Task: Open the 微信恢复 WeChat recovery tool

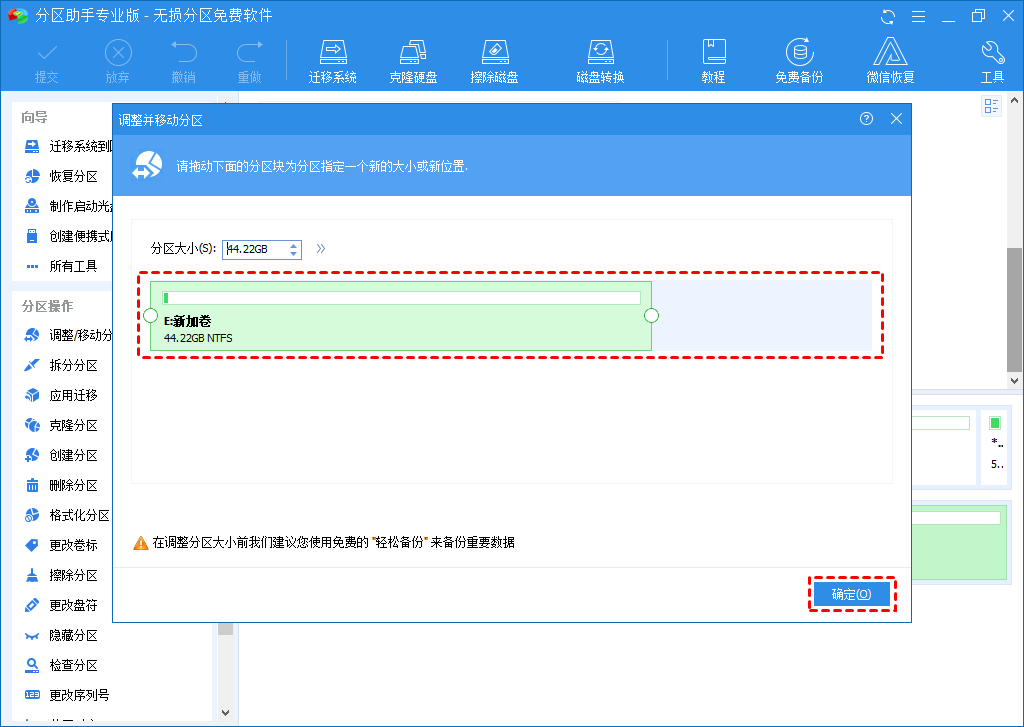Action: pyautogui.click(x=890, y=63)
